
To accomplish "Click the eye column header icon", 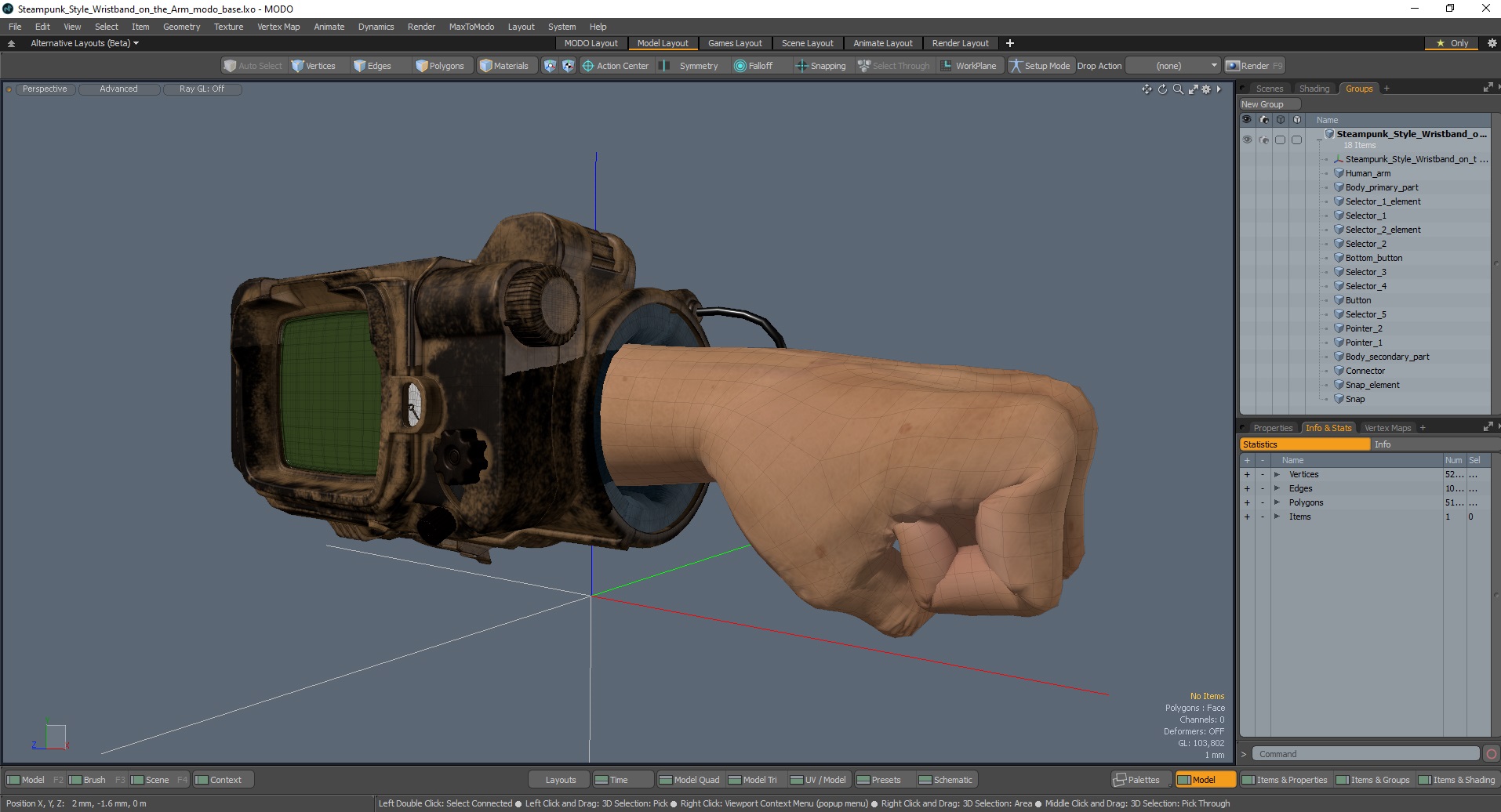I will [1247, 120].
